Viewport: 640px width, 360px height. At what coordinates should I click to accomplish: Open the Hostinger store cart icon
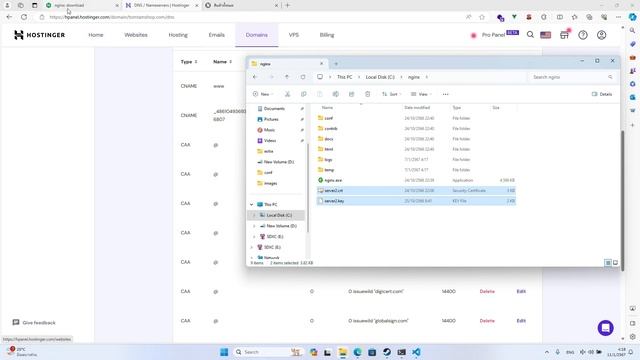point(564,35)
